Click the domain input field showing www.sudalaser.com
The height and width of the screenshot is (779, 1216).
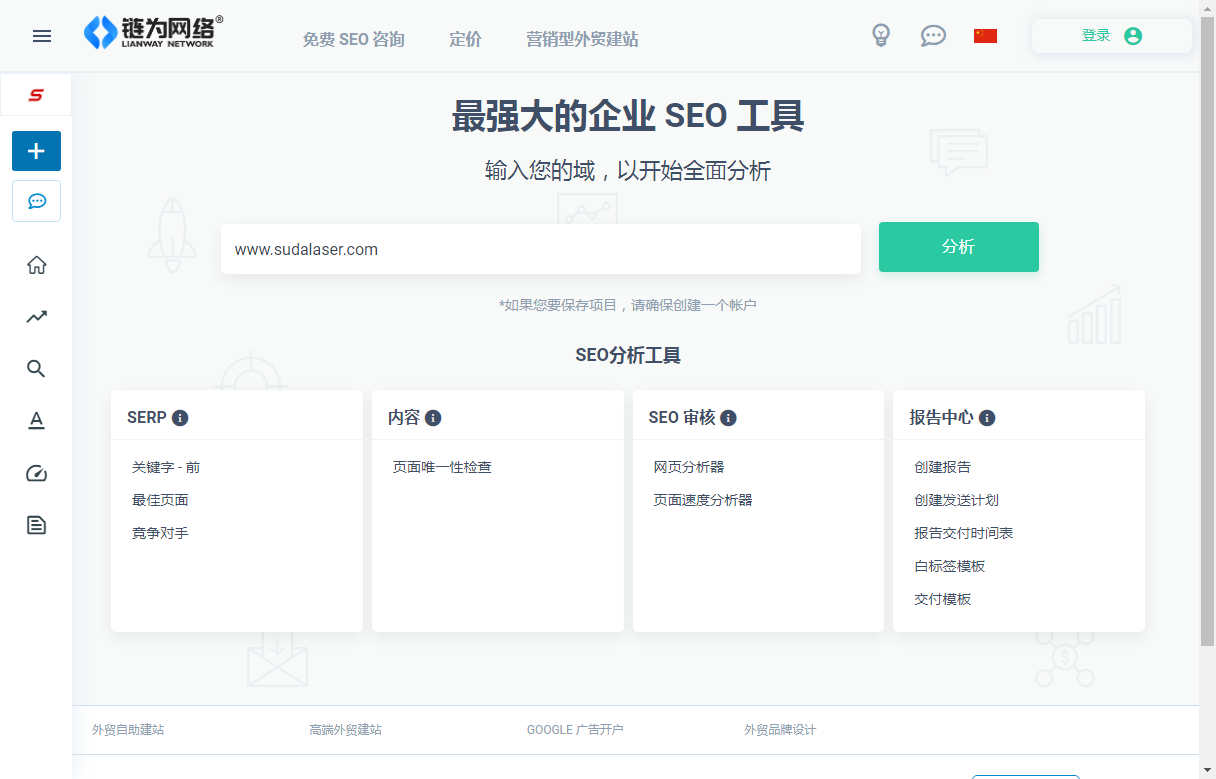[x=540, y=248]
